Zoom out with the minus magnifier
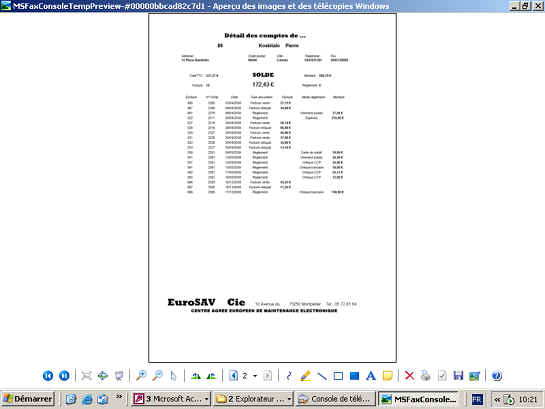 (157, 376)
